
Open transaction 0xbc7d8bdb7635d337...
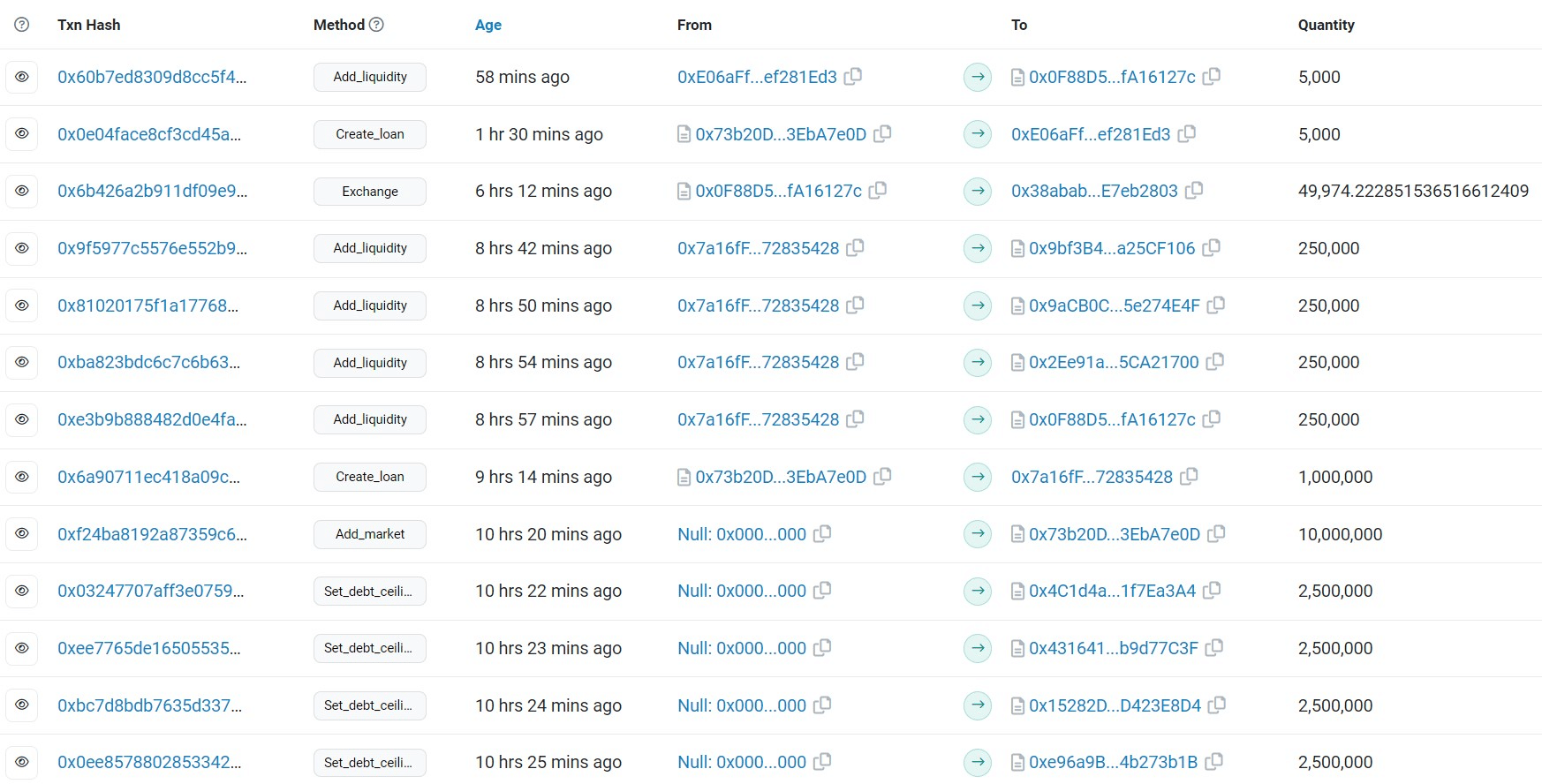[149, 705]
